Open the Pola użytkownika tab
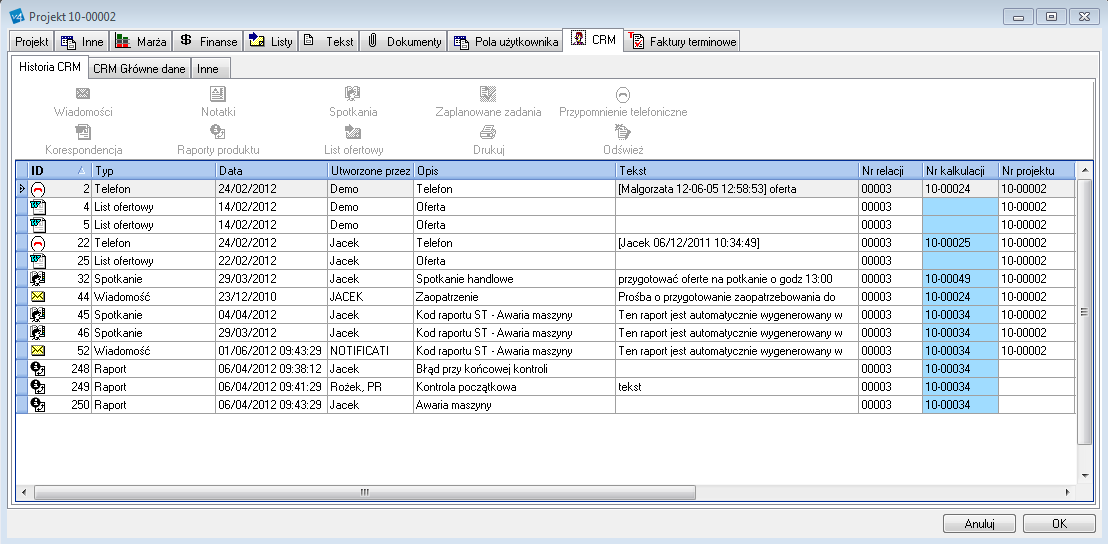Screen dimensions: 1108x544 tap(506, 42)
